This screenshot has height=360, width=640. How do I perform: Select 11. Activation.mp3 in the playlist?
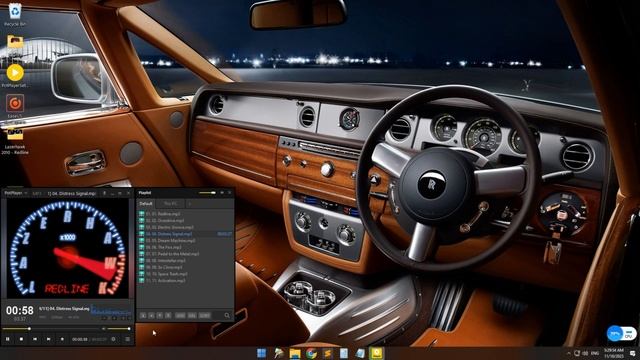[186, 280]
